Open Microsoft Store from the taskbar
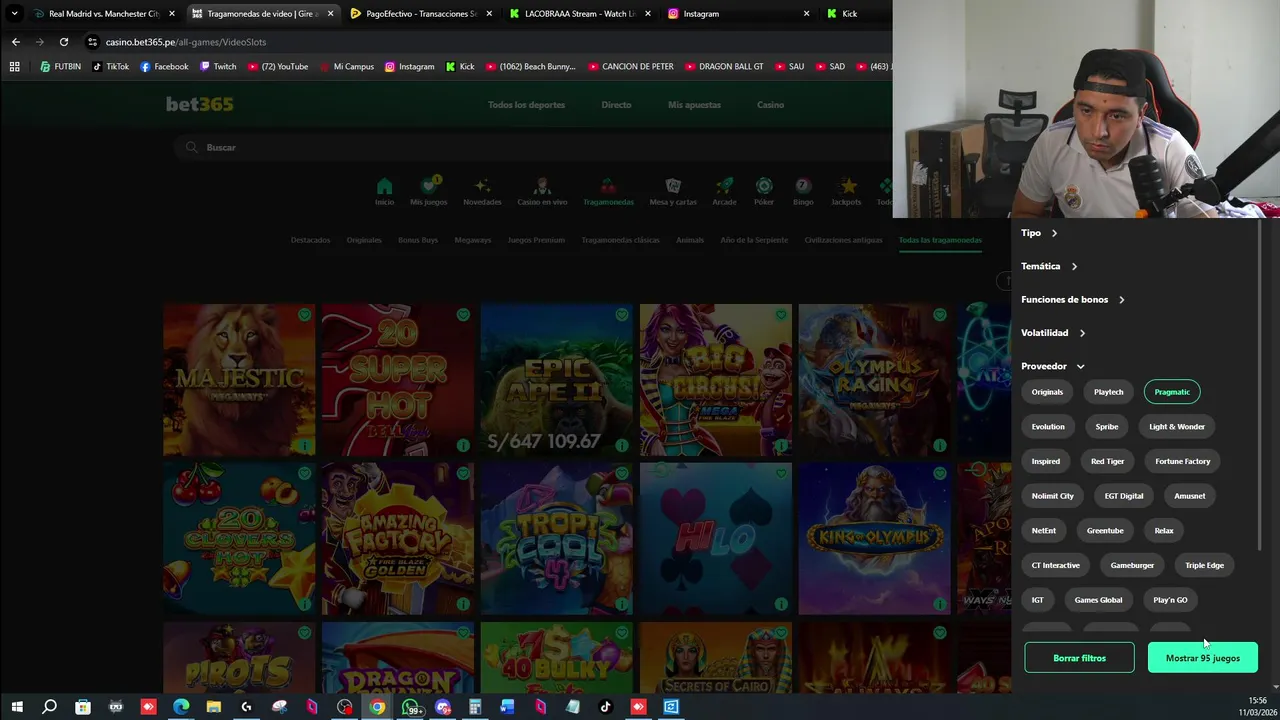The image size is (1280, 720). [x=83, y=707]
